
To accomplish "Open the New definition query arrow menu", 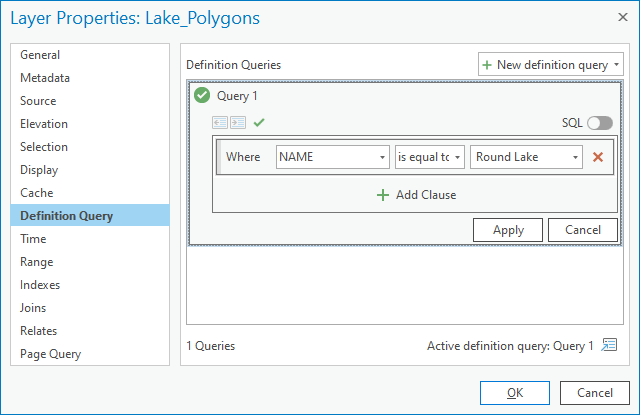I will 616,64.
